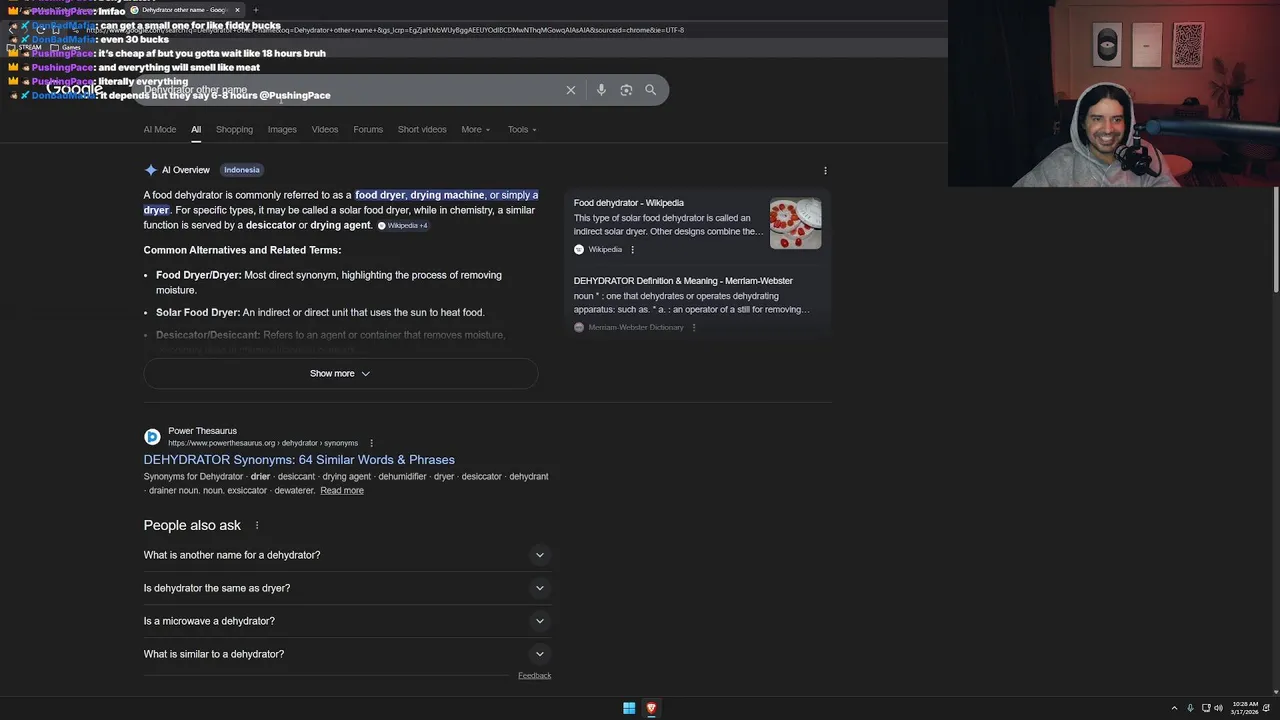Open the clock showing 10:28 AM

(1245, 708)
